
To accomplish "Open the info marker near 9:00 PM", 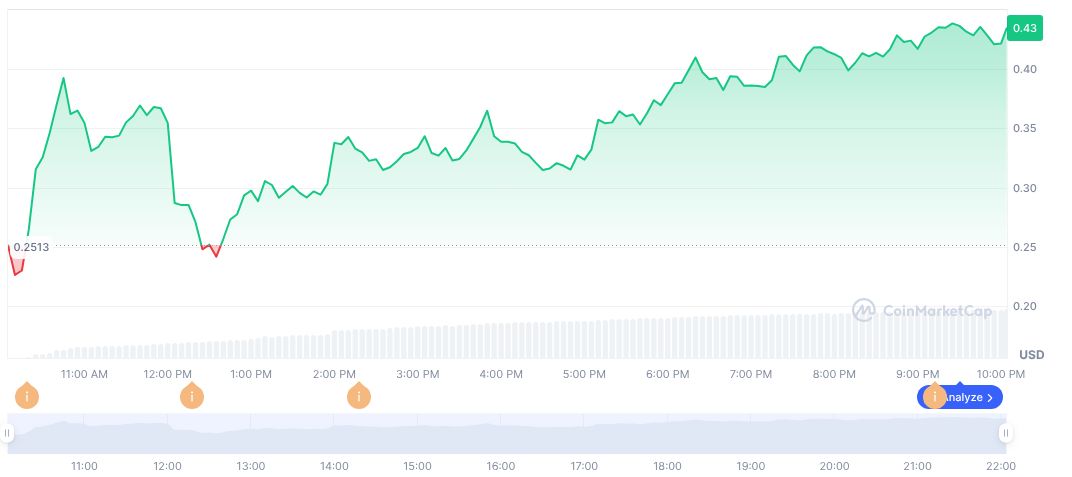I will click(x=934, y=397).
